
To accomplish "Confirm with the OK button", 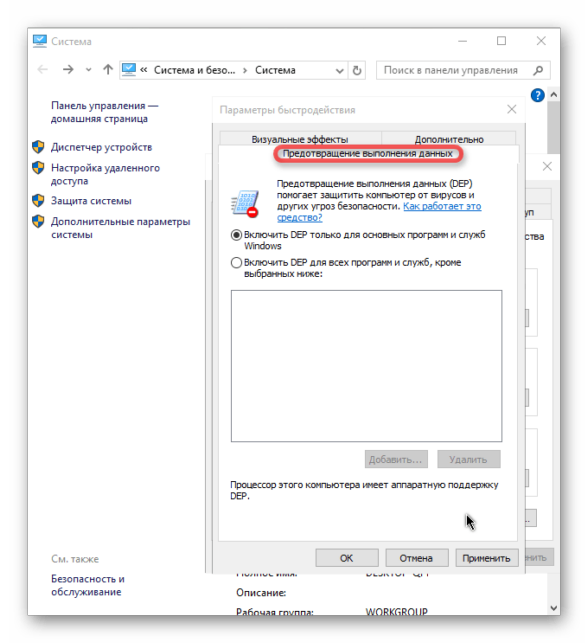I will click(x=347, y=558).
